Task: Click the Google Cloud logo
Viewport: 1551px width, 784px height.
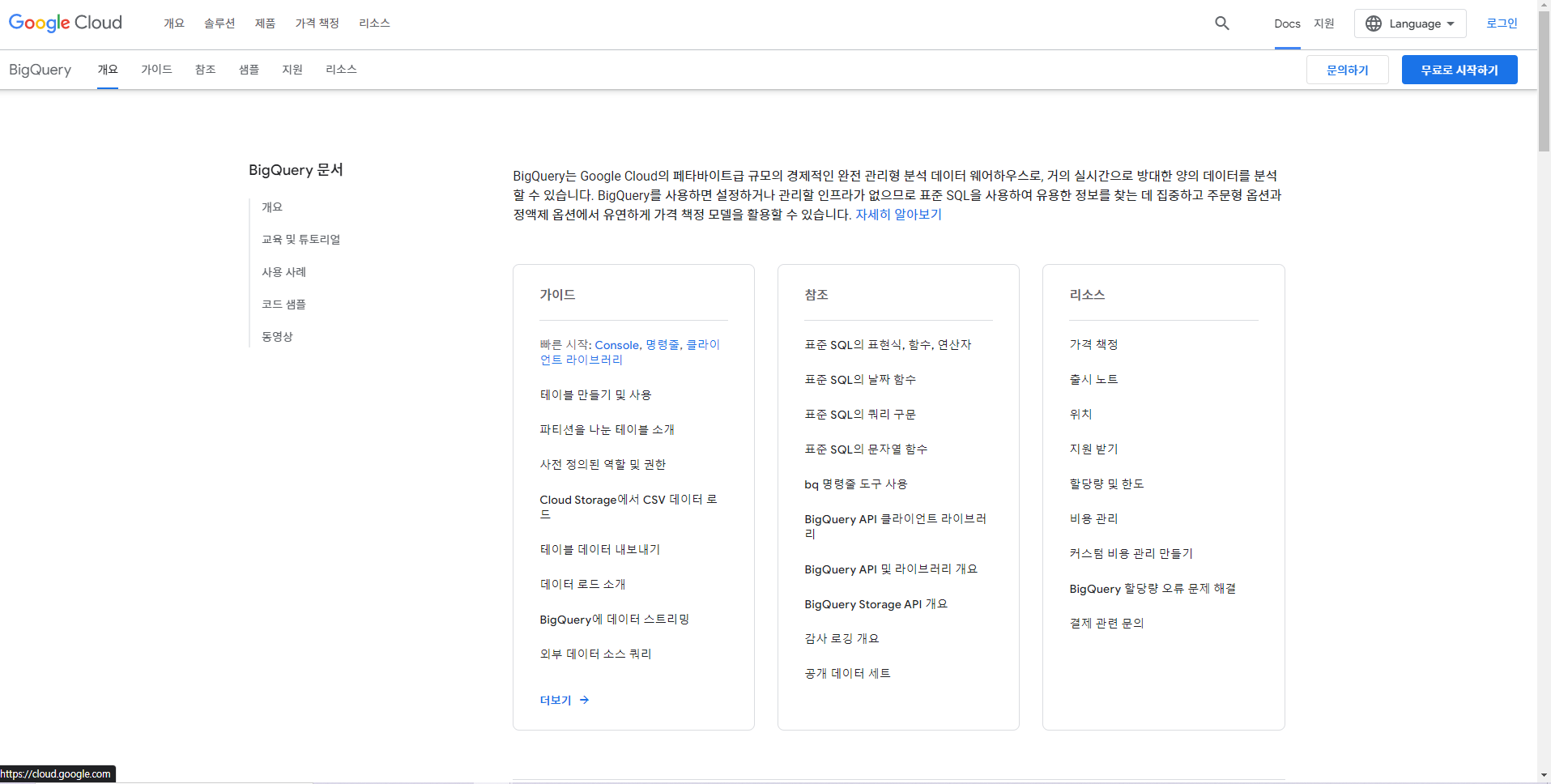Action: 66,23
